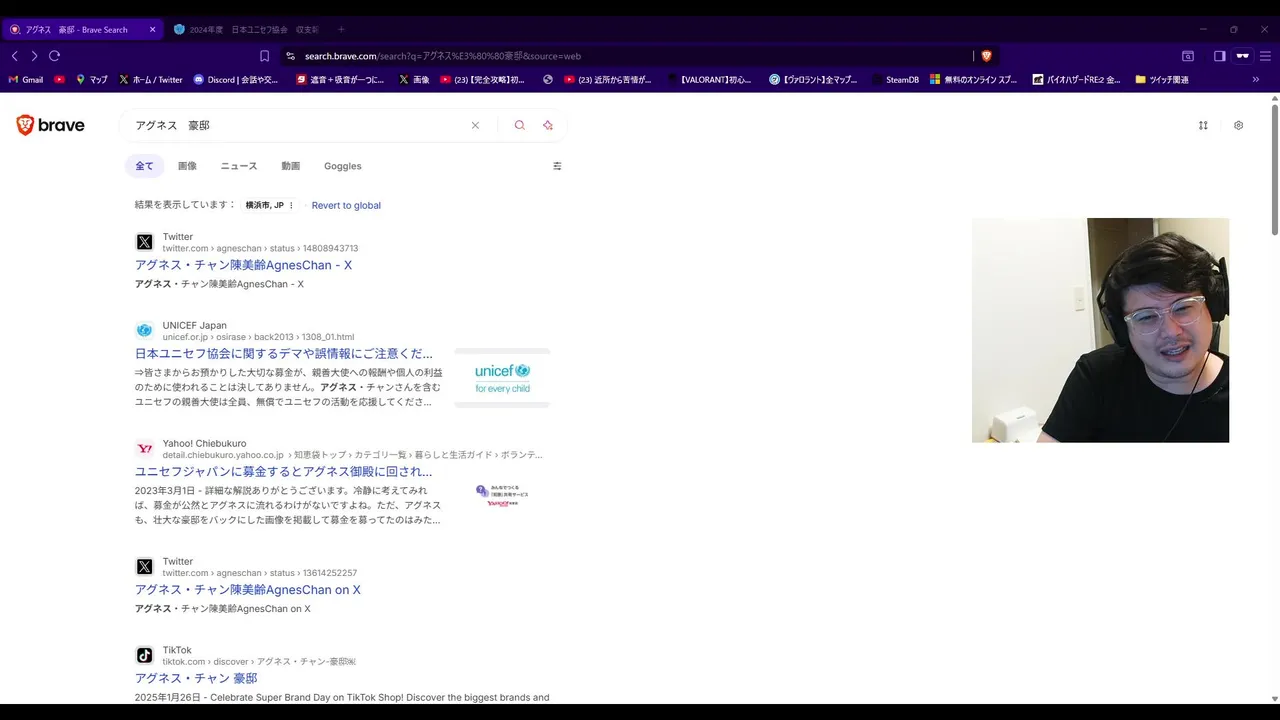Open the Gmail bookmark

26,79
